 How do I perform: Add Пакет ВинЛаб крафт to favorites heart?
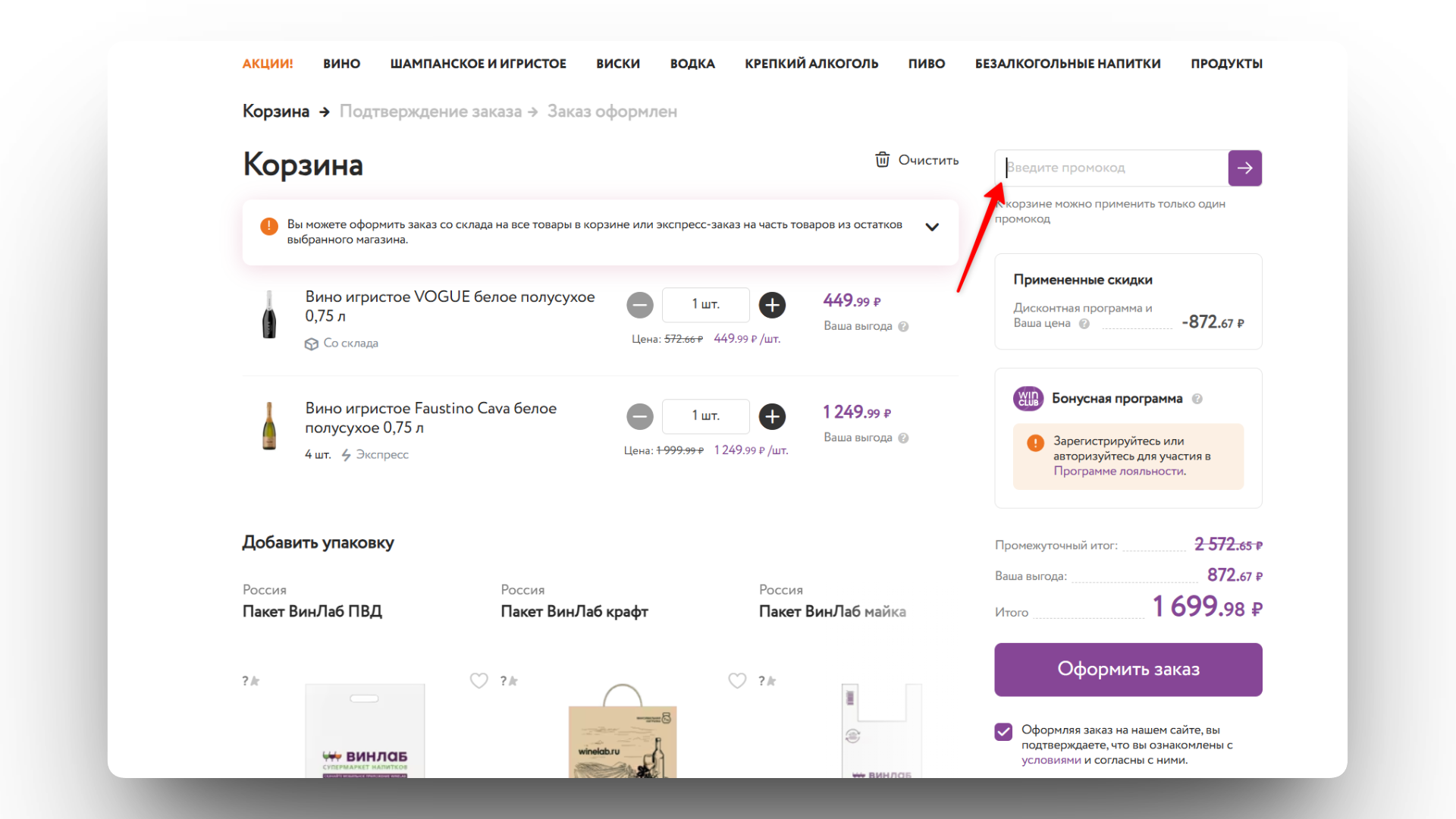(737, 680)
